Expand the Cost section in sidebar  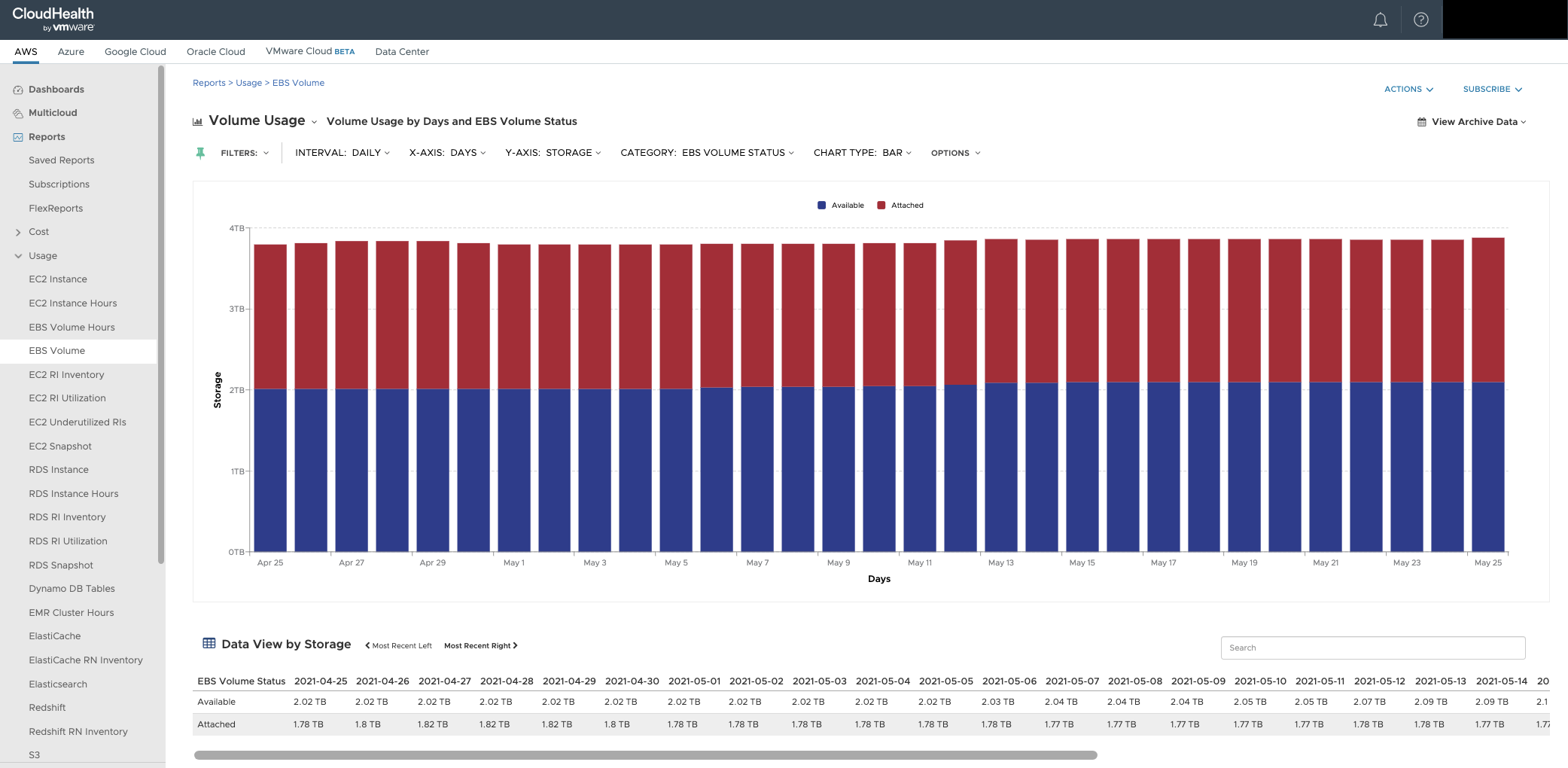click(18, 232)
